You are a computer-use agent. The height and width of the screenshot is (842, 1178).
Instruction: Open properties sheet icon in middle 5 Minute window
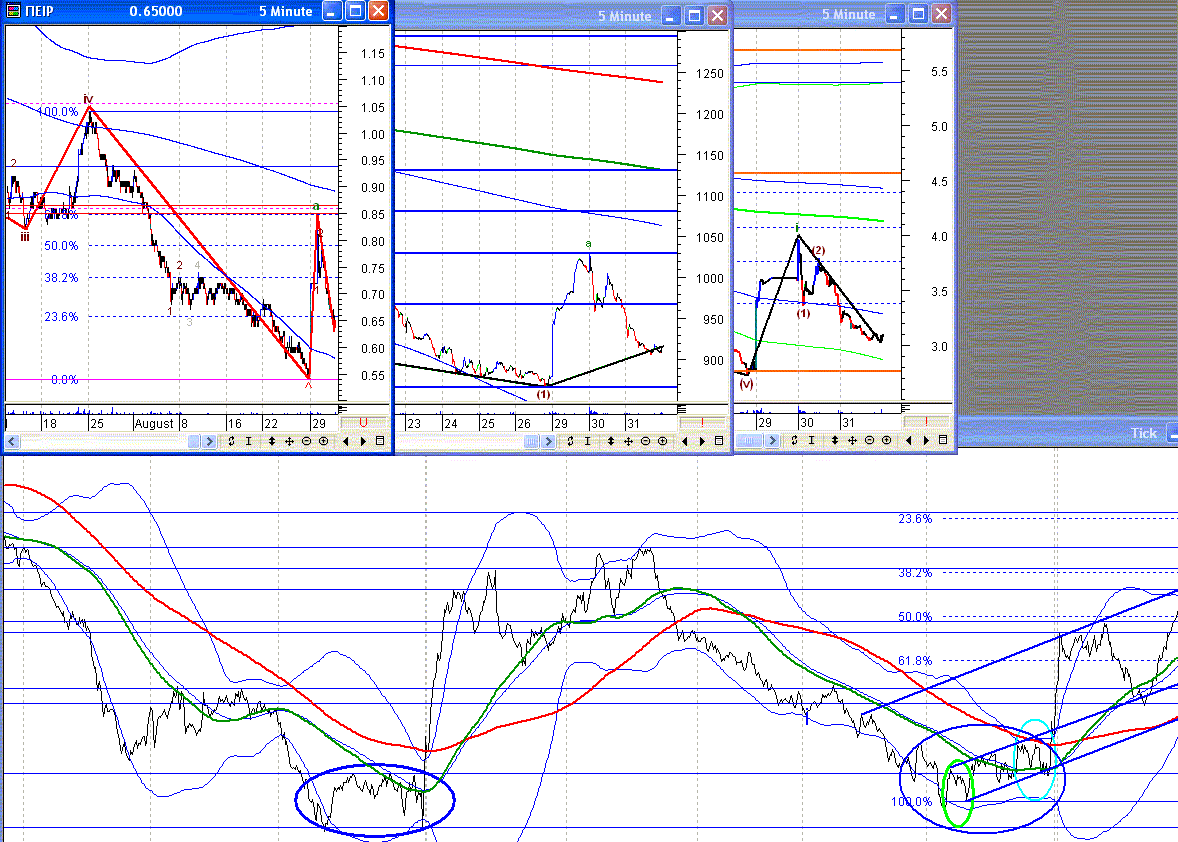point(718,441)
